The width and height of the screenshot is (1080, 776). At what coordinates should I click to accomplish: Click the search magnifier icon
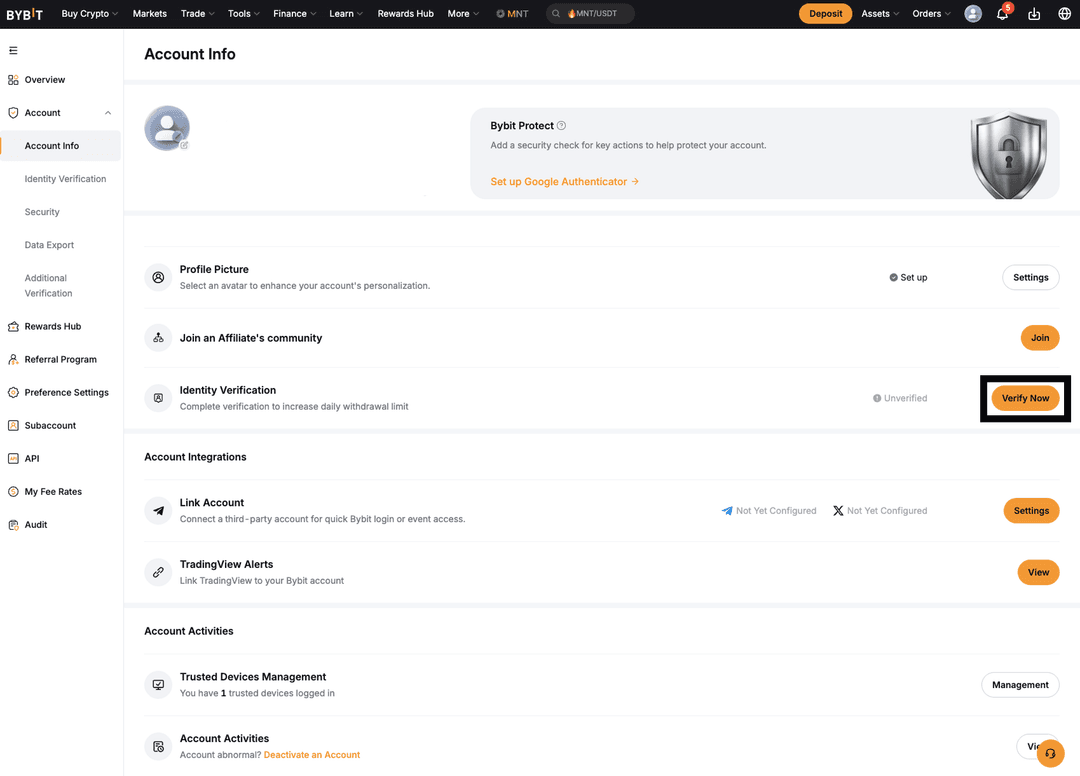[556, 14]
